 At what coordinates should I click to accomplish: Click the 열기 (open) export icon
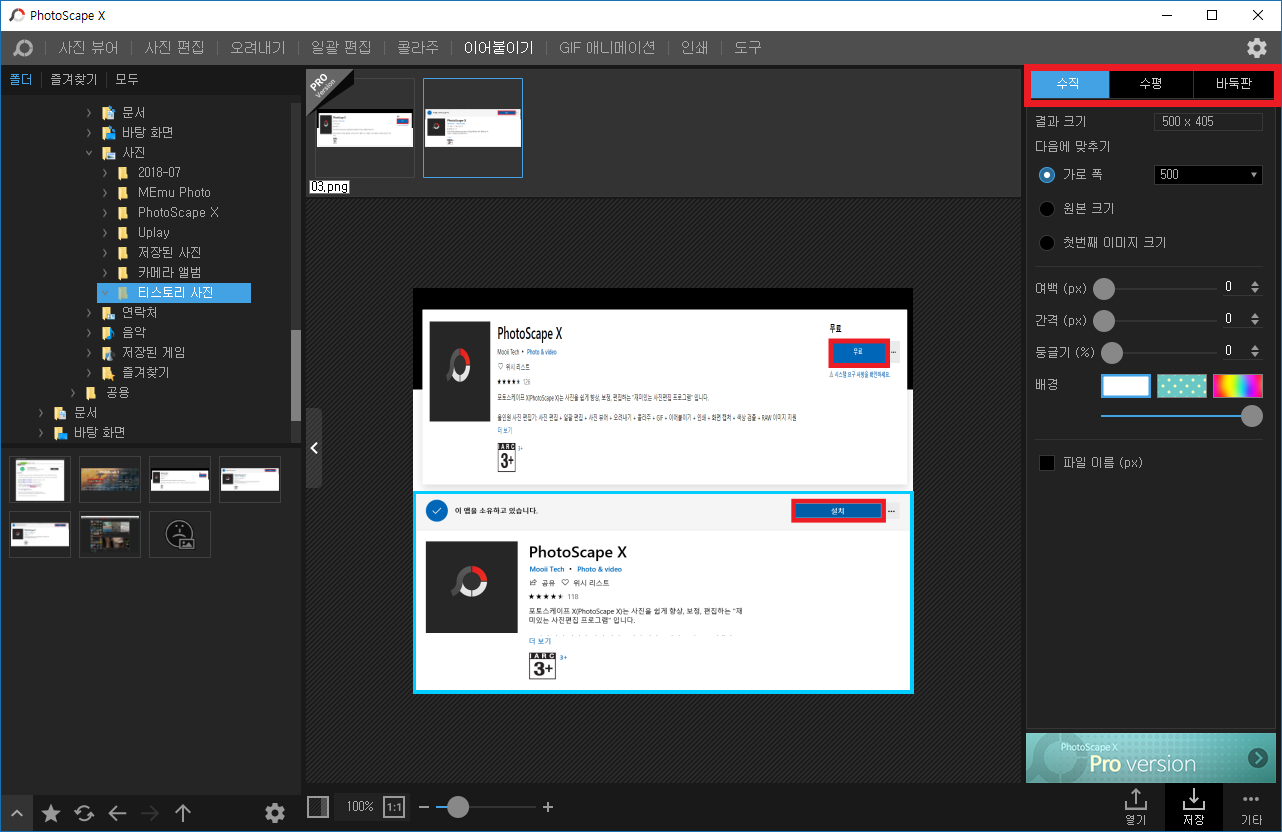tap(1135, 807)
